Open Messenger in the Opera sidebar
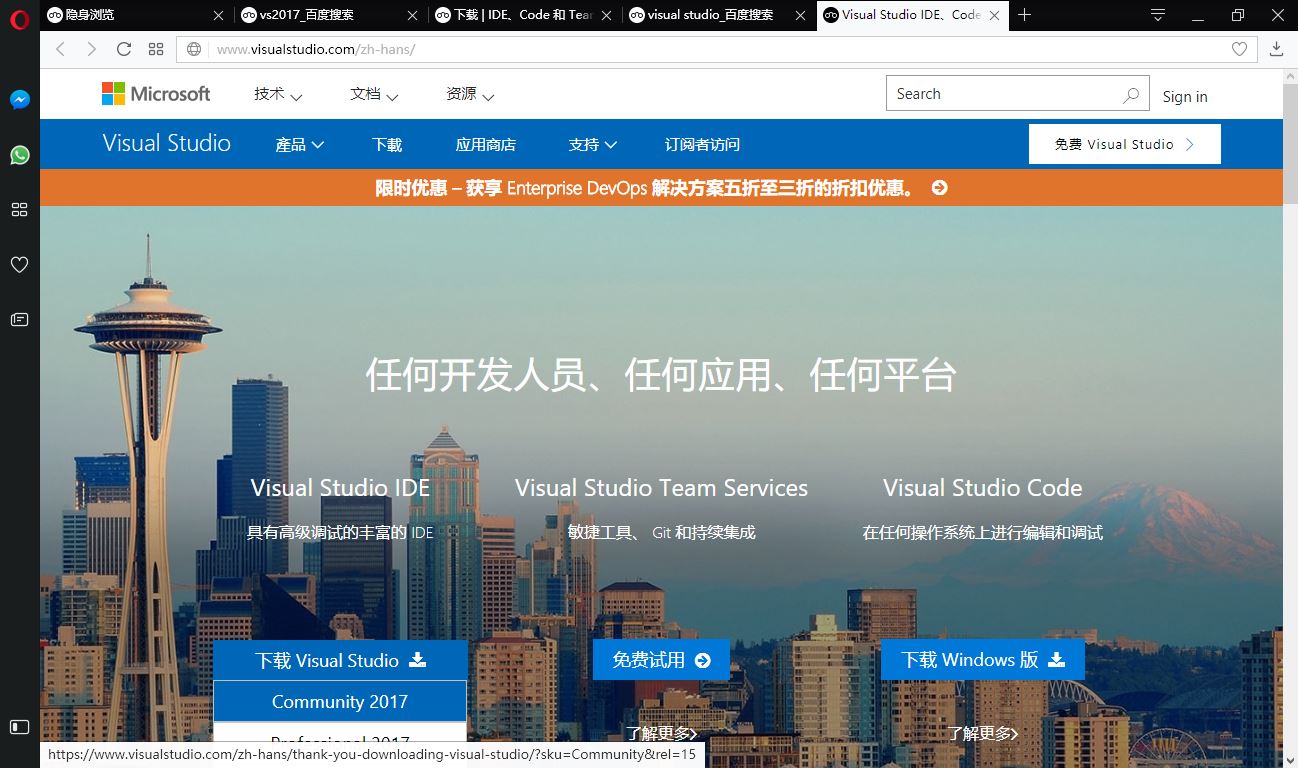 click(19, 100)
